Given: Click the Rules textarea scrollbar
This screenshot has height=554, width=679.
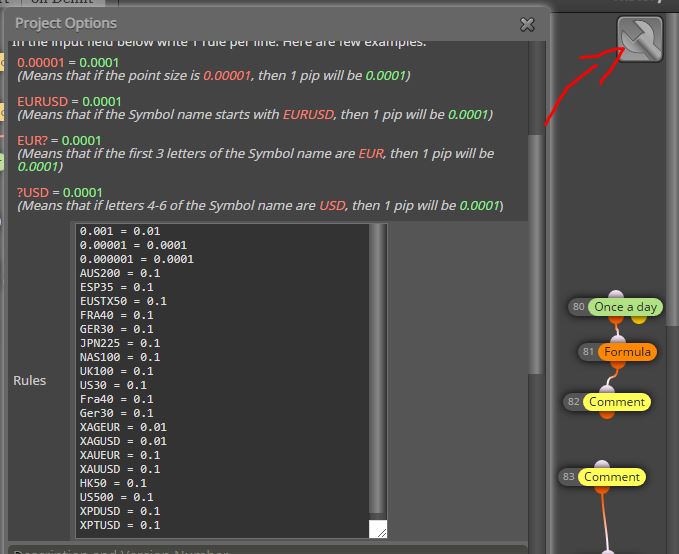Looking at the screenshot, I should coord(378,368).
